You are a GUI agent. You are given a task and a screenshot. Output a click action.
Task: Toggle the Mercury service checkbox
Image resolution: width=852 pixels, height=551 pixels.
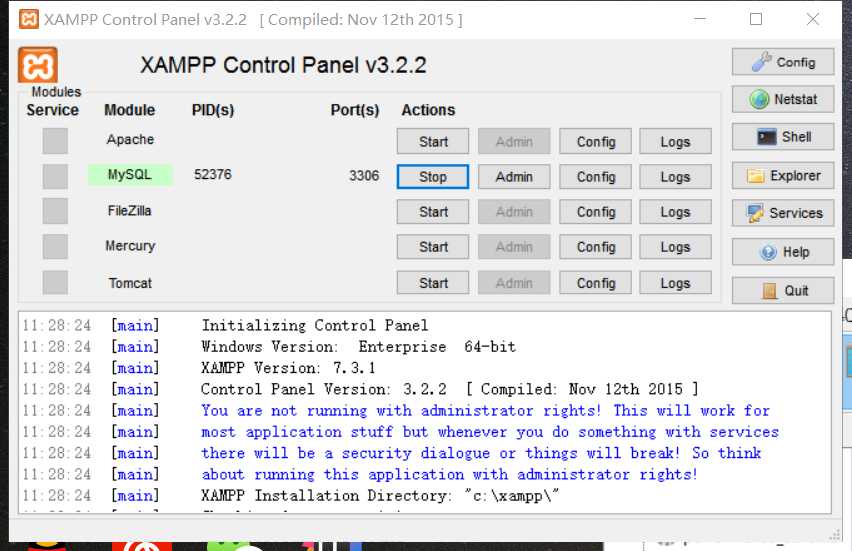[55, 247]
